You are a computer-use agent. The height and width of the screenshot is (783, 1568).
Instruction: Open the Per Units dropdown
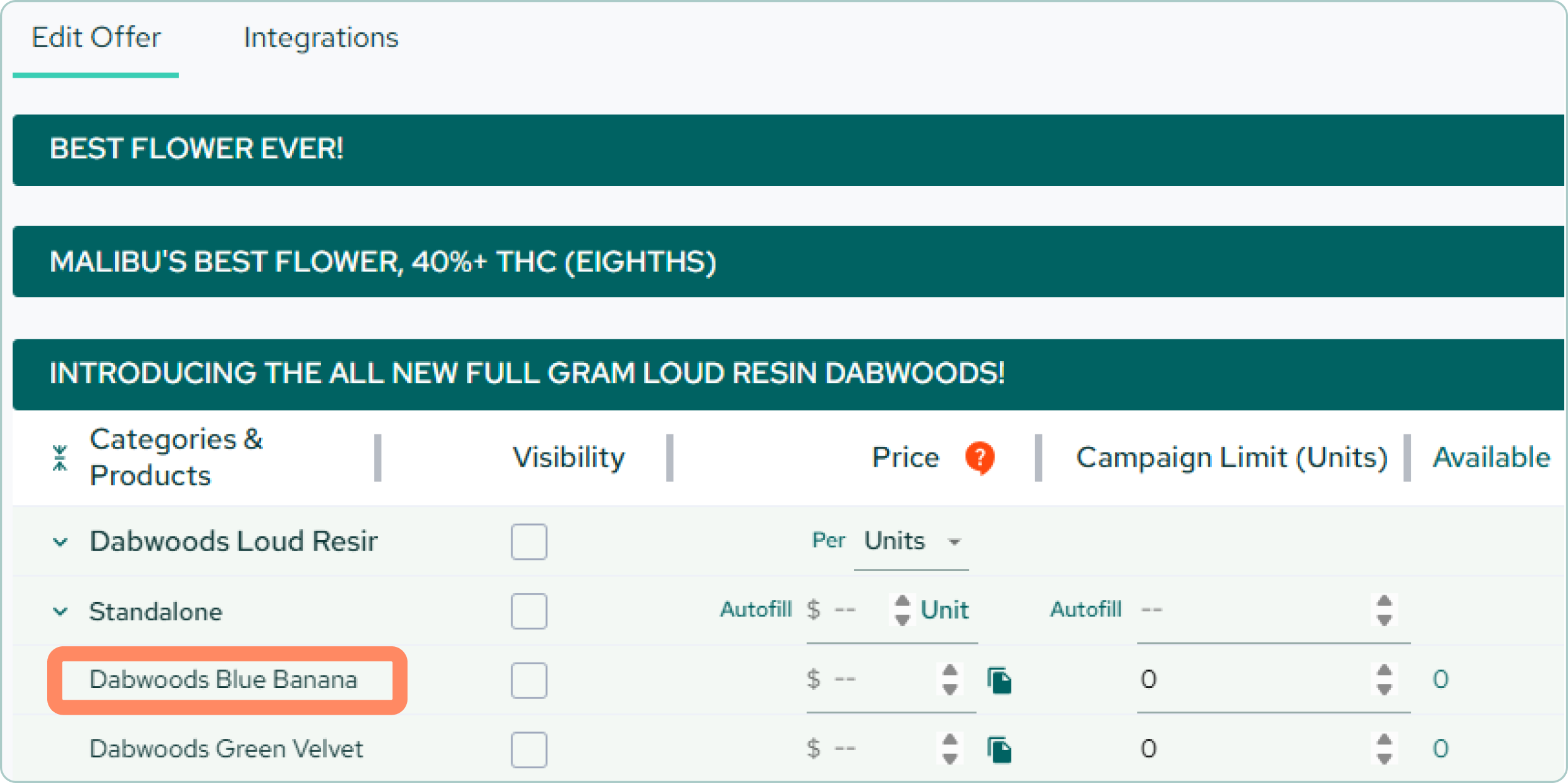tap(911, 542)
